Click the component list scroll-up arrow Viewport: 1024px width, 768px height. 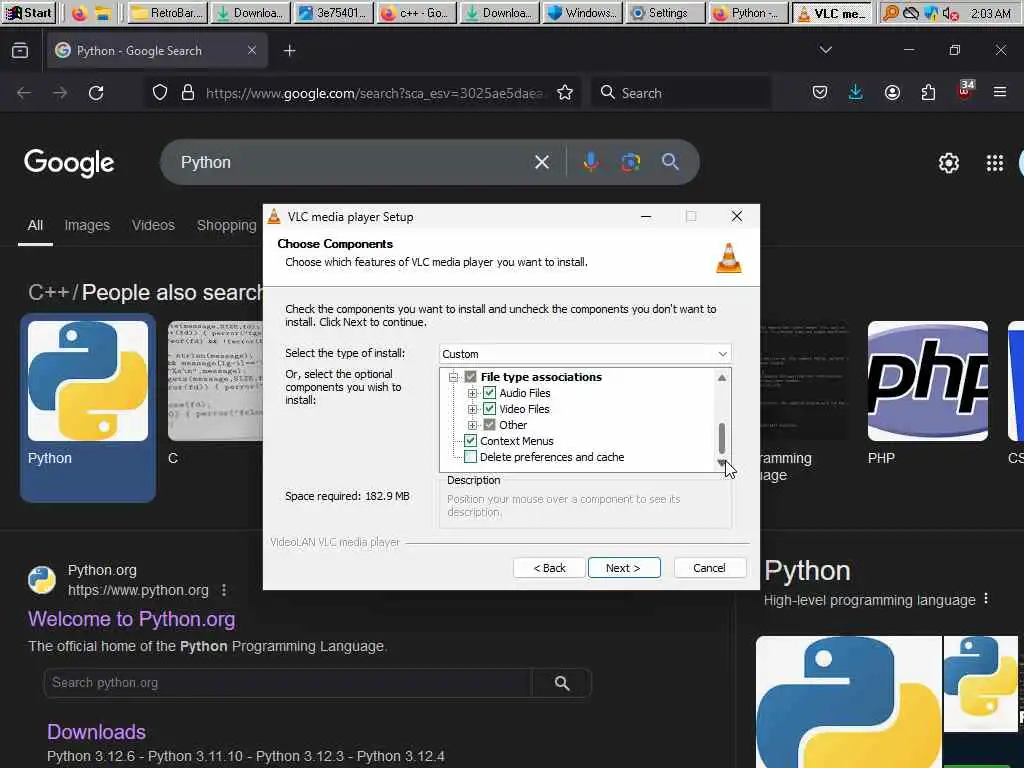(x=722, y=377)
